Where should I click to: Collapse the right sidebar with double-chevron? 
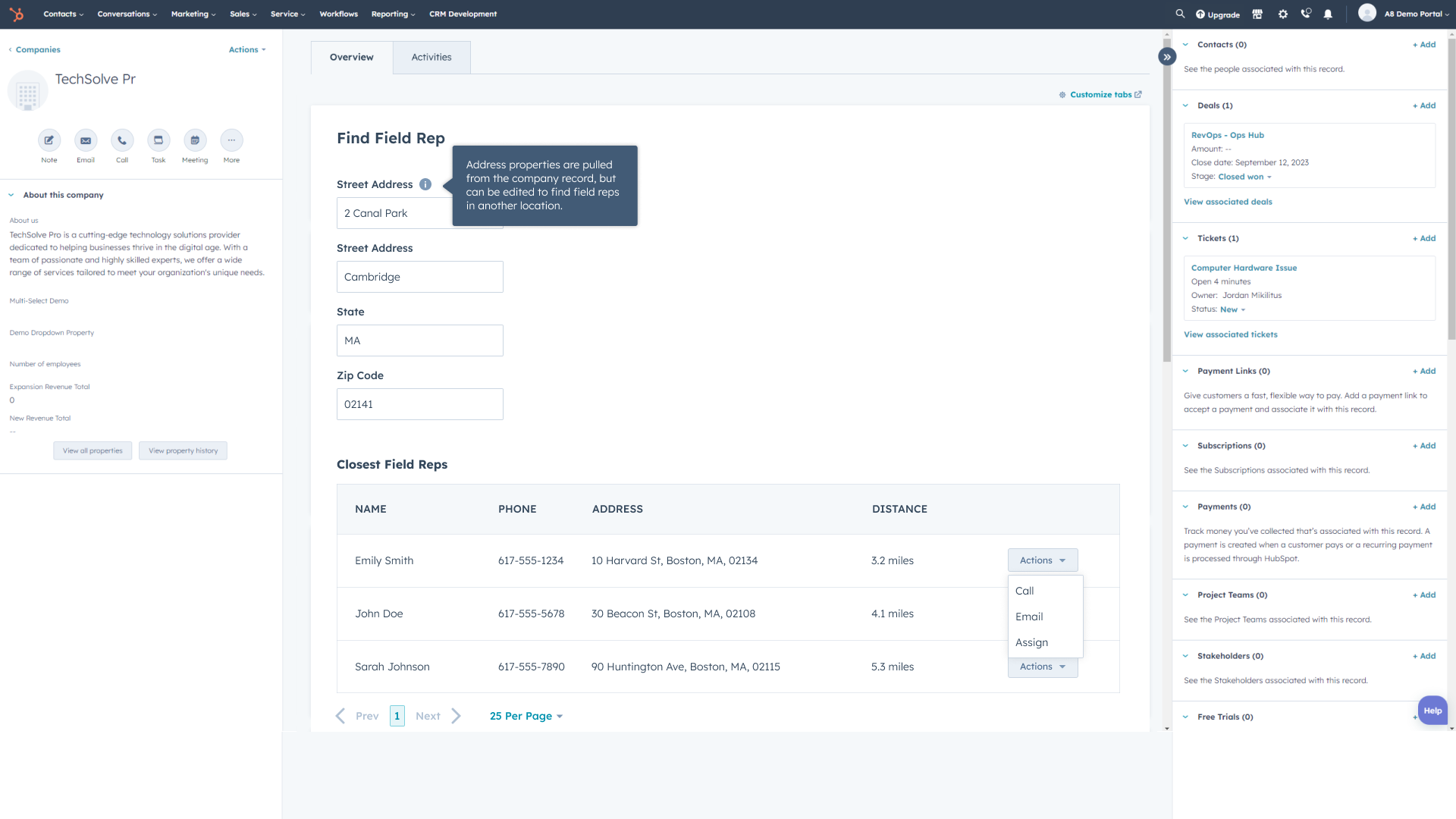pyautogui.click(x=1167, y=57)
